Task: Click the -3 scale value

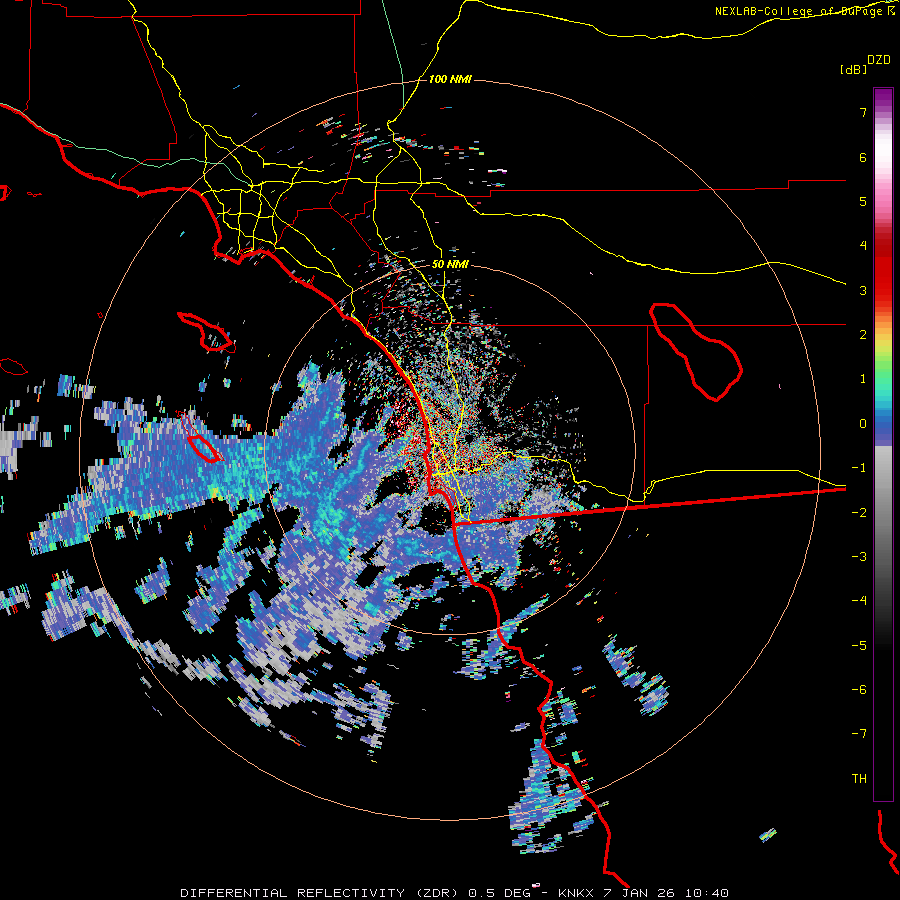Action: (x=859, y=556)
